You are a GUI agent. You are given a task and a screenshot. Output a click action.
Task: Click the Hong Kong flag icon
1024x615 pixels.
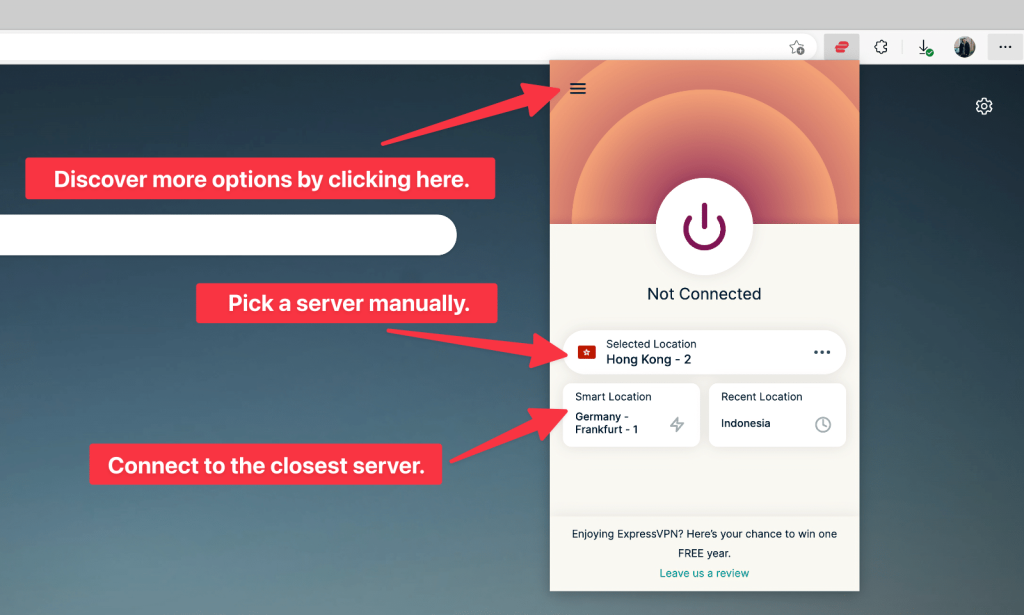pyautogui.click(x=586, y=353)
